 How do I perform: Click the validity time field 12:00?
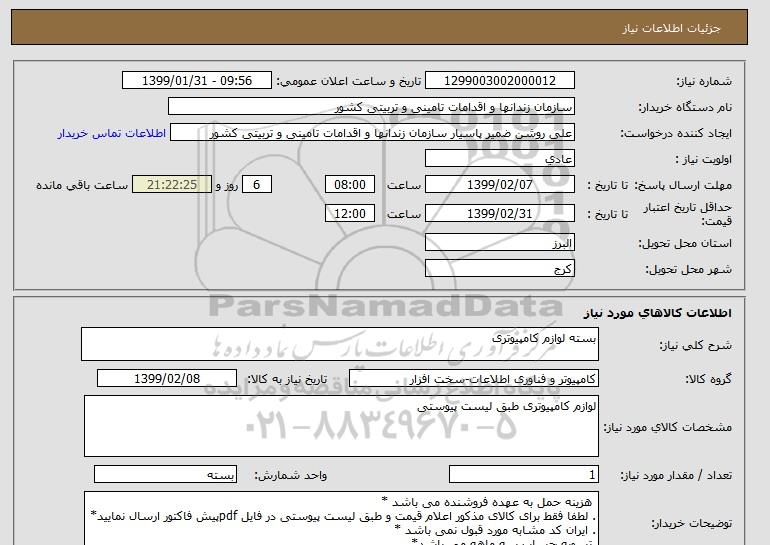(350, 214)
